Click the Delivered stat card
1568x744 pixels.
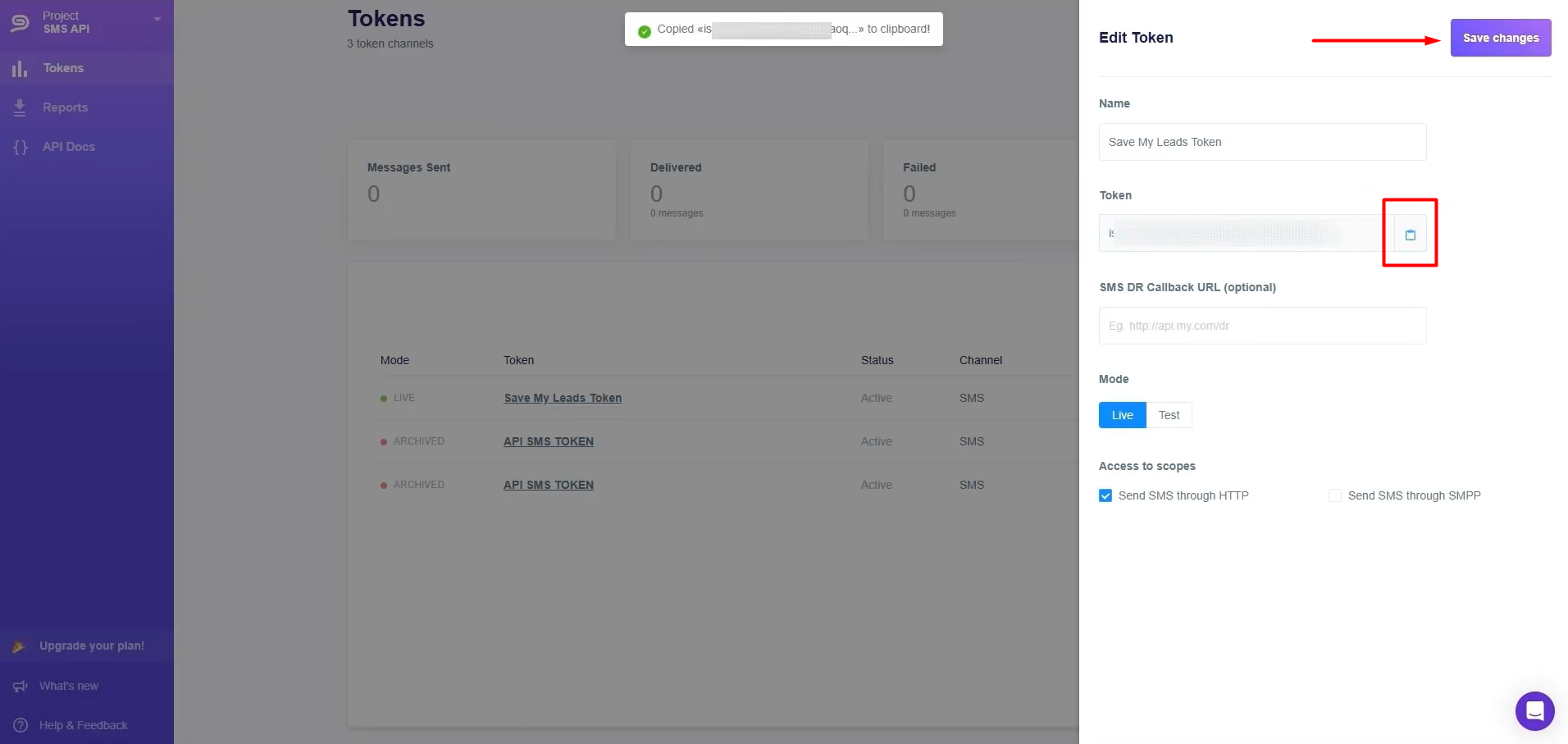pos(749,189)
